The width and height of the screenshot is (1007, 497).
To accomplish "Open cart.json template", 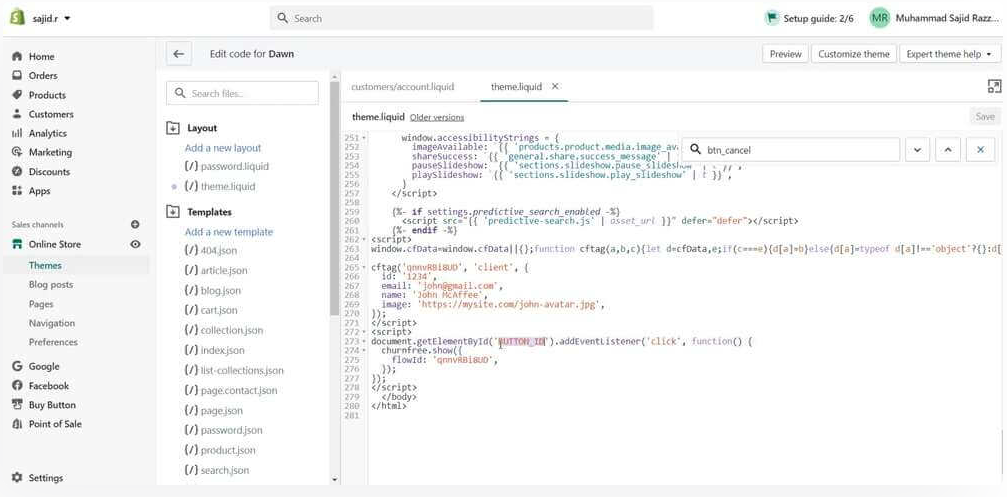I will (x=218, y=310).
